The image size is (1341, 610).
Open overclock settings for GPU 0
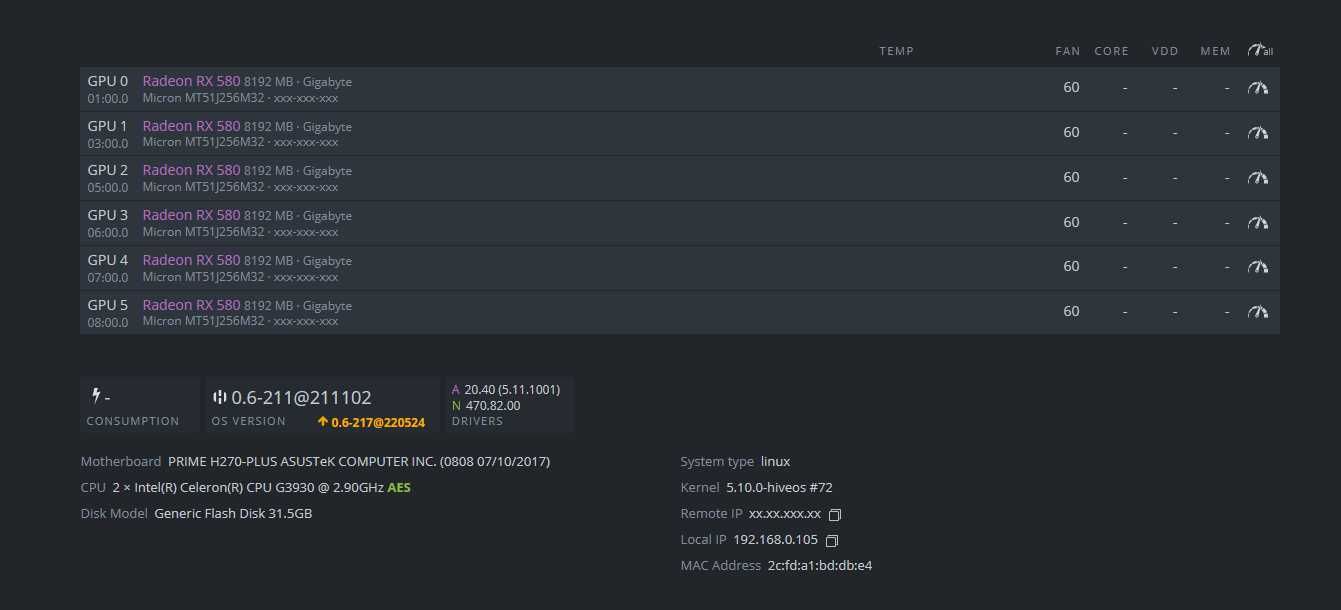click(1257, 88)
